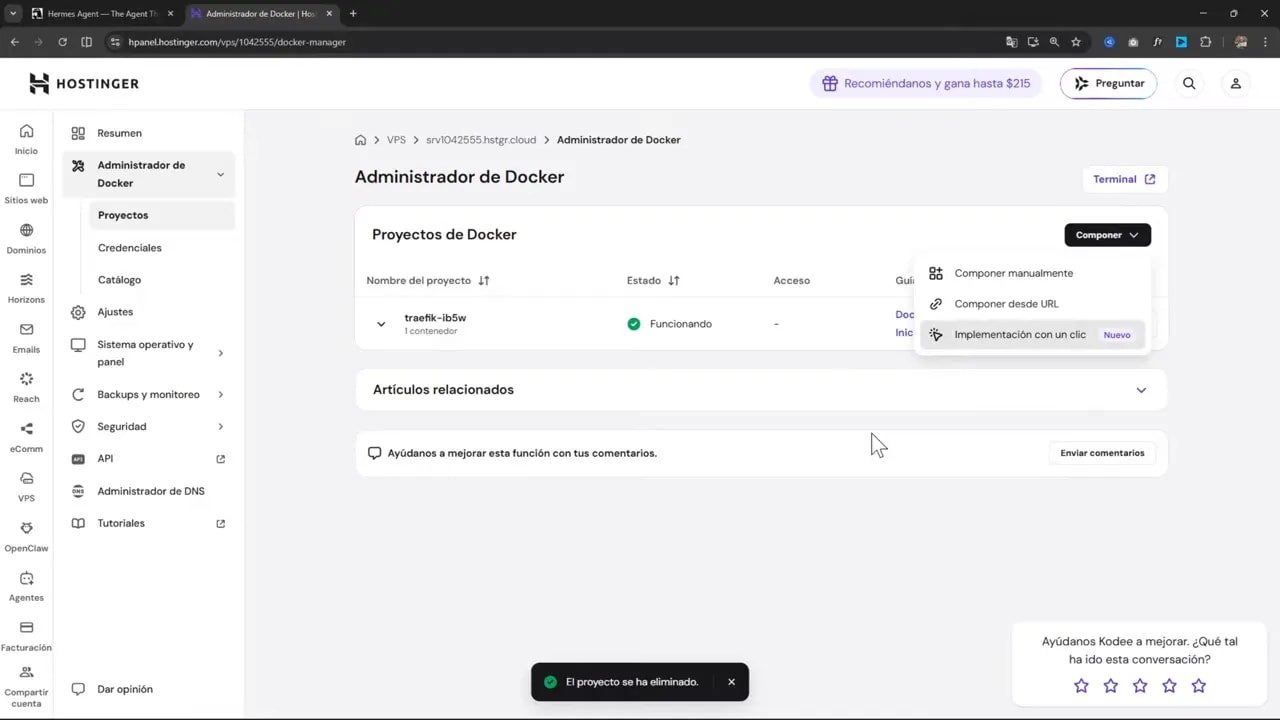Open Inicio in the left rail
This screenshot has height=720, width=1280.
click(x=26, y=139)
